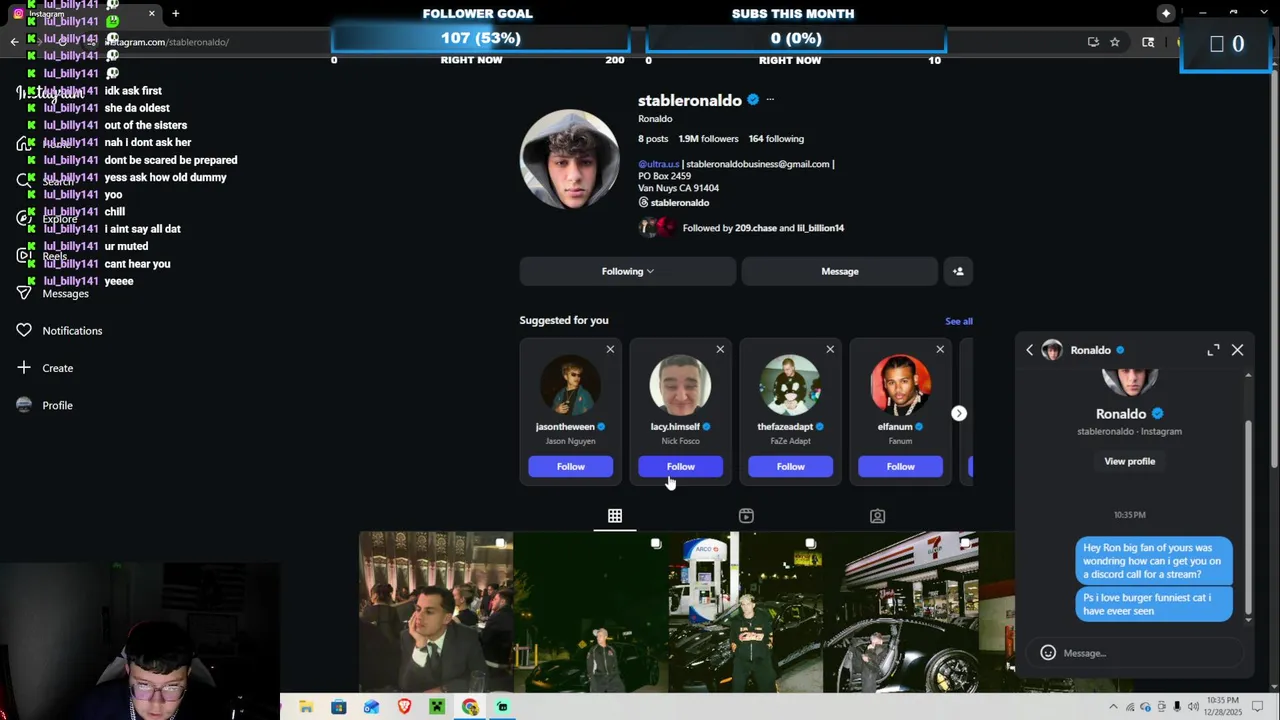Viewport: 1280px width, 720px height.
Task: Dismiss the lacy.himself suggestion card
Action: tap(720, 349)
